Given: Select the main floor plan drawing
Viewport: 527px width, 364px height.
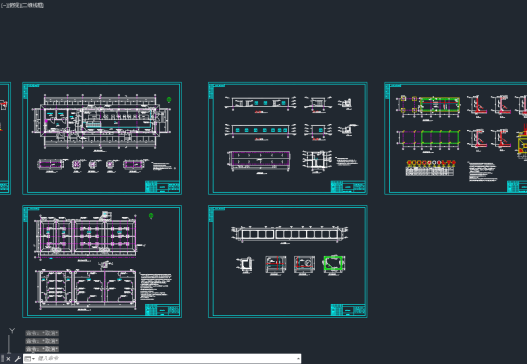Looking at the screenshot, I should 101,122.
